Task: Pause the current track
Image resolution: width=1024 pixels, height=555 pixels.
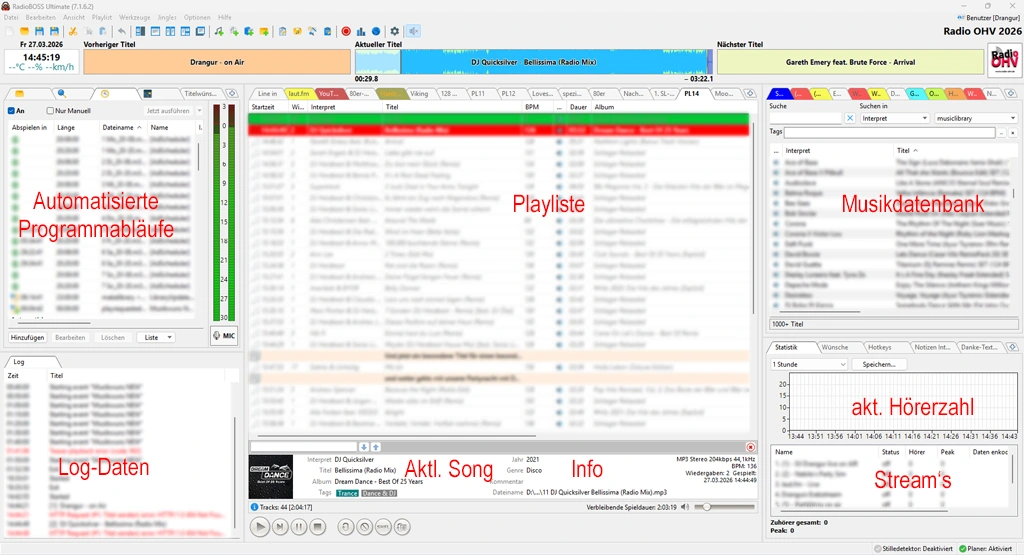Action: 298,526
